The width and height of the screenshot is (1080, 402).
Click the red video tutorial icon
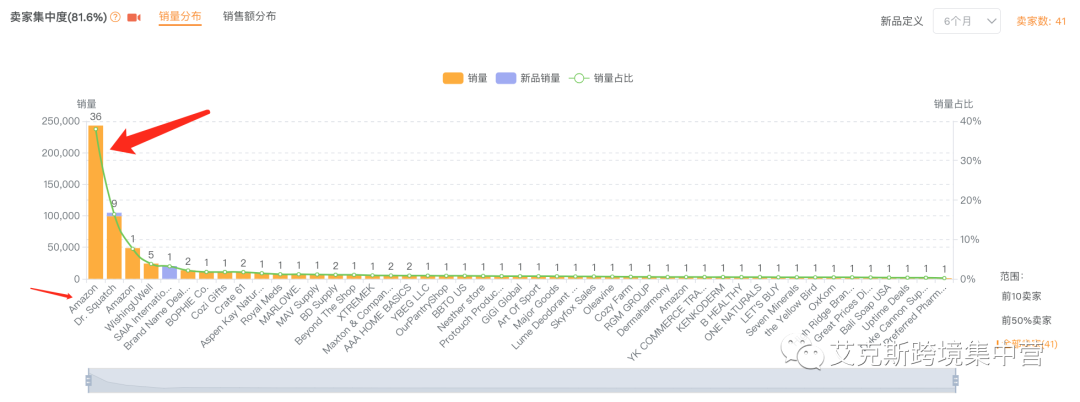(x=134, y=18)
